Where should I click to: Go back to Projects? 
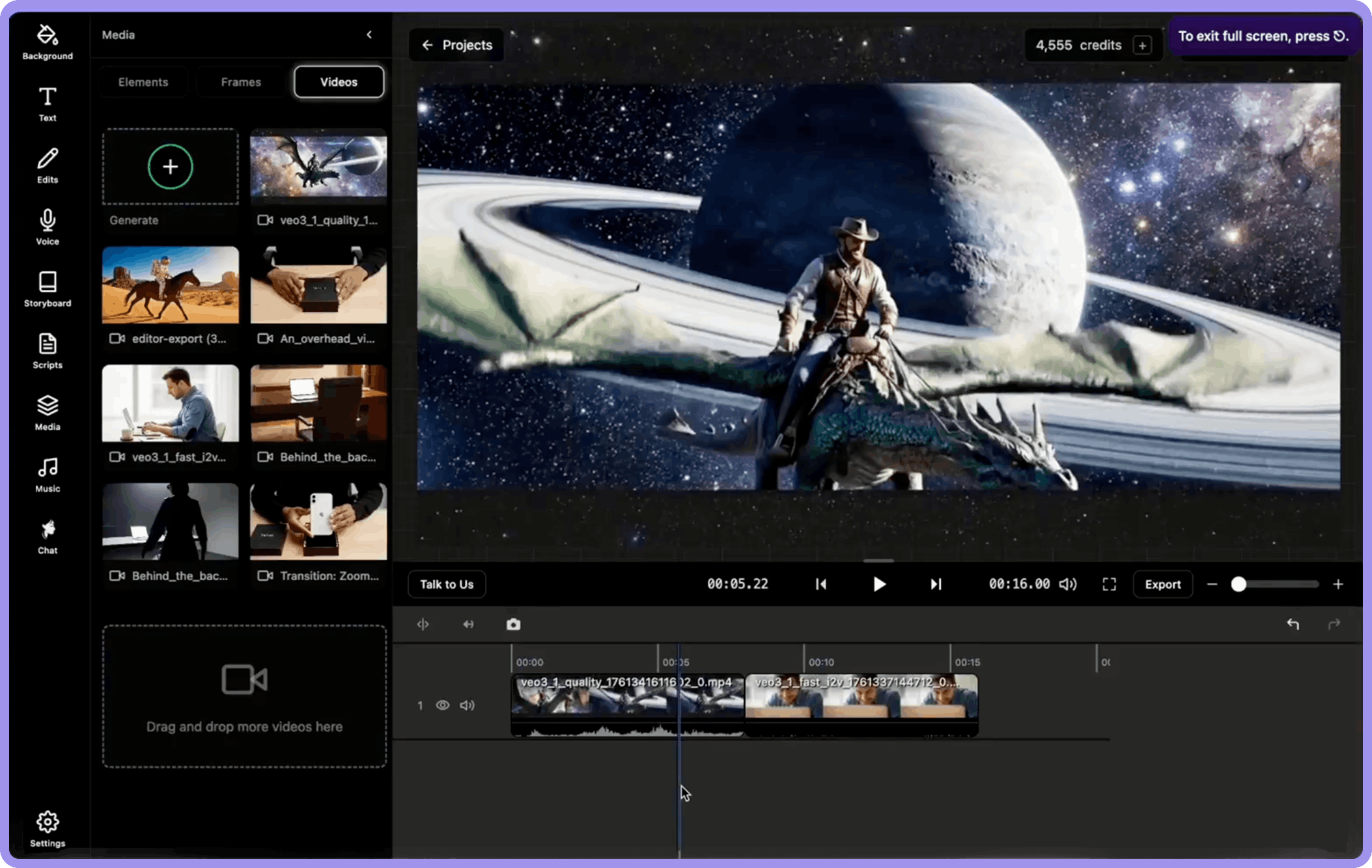click(x=456, y=45)
